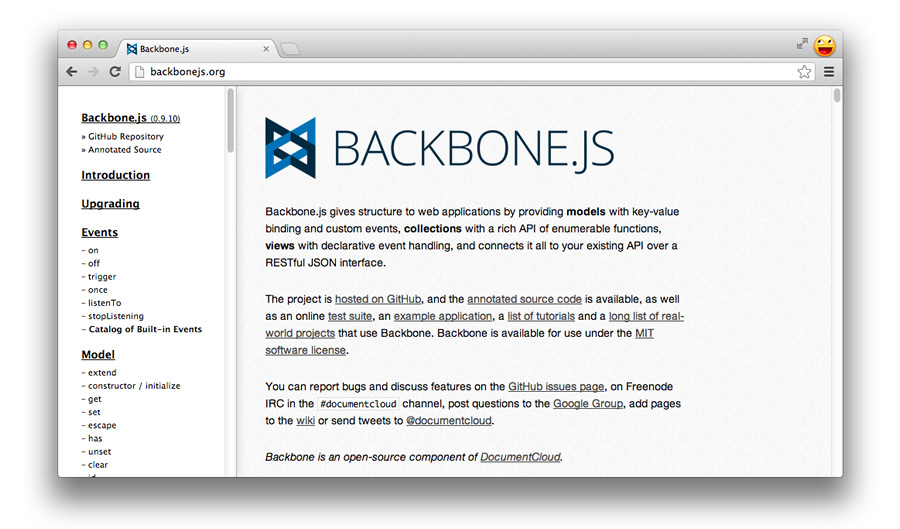Toggle fullscreen with the expand arrows icon

point(801,44)
